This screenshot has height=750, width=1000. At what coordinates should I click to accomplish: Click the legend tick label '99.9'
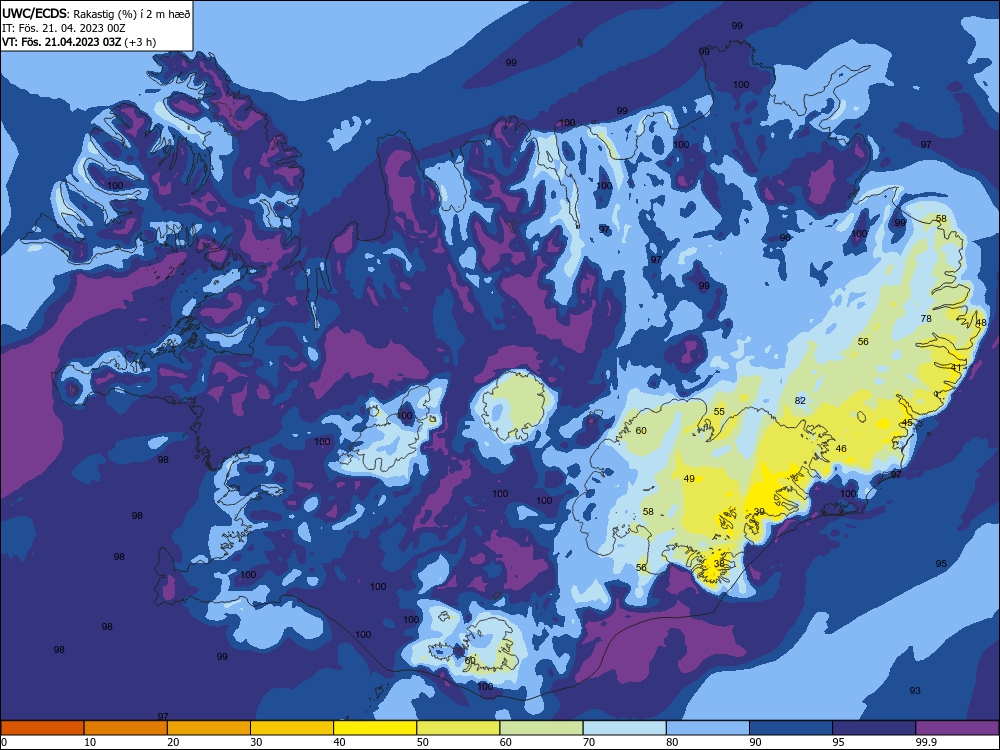click(x=926, y=742)
